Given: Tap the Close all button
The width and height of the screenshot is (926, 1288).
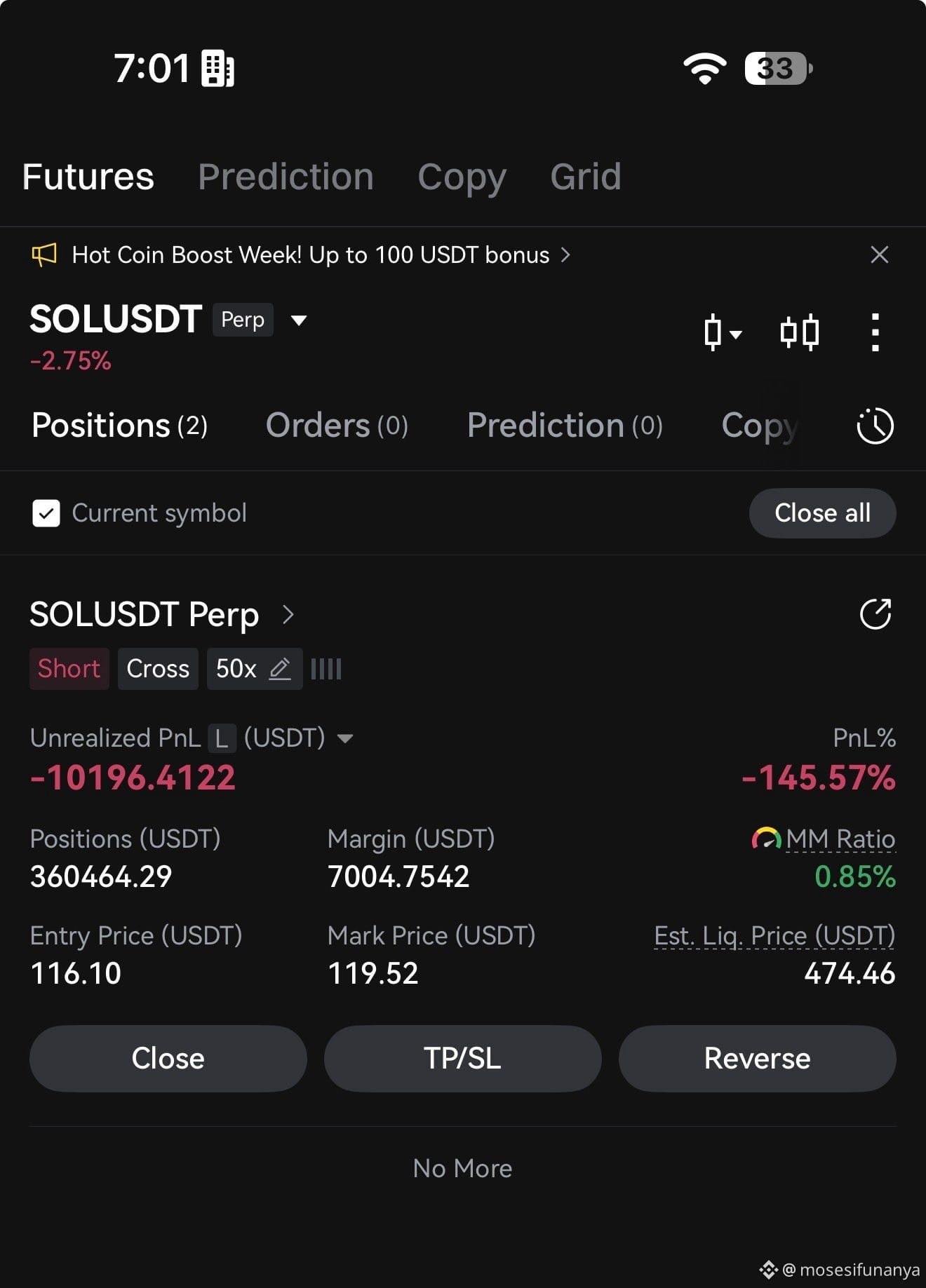Looking at the screenshot, I should [x=822, y=513].
